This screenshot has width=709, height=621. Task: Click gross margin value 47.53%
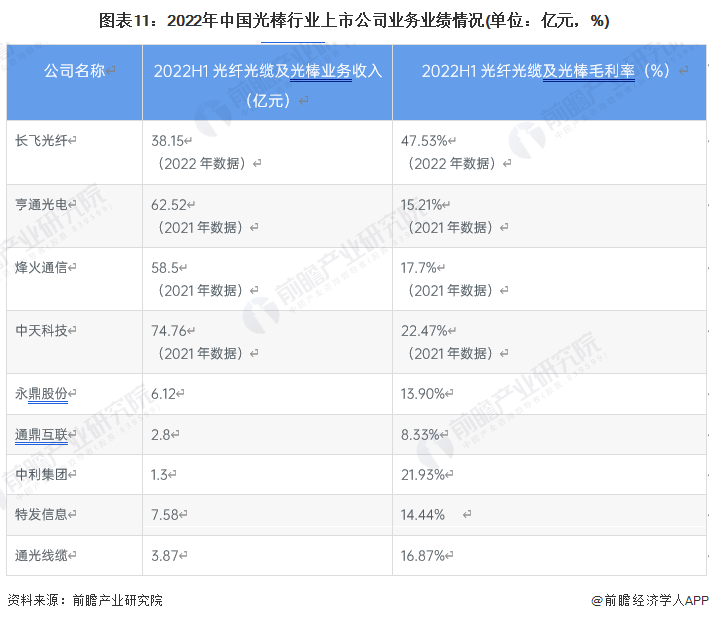coord(424,141)
